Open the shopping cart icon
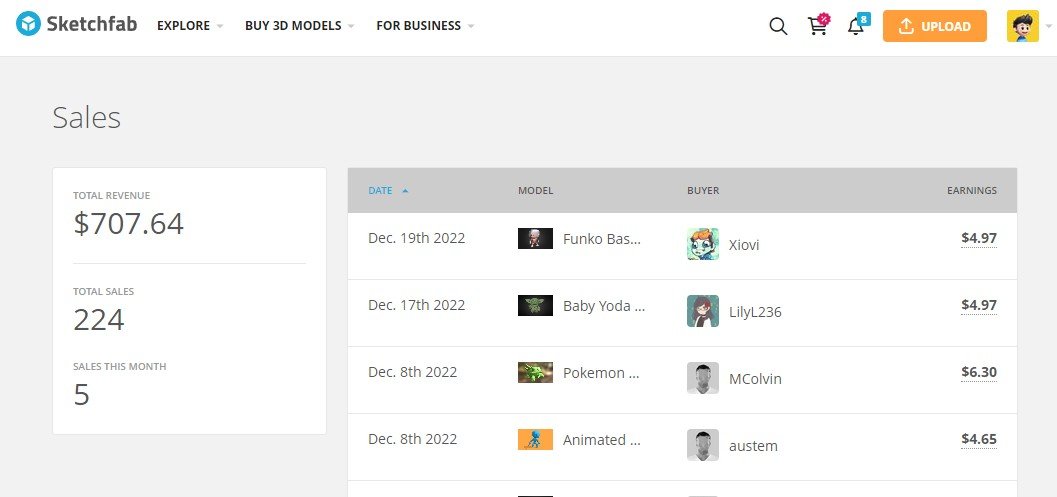This screenshot has width=1057, height=497. pos(818,25)
